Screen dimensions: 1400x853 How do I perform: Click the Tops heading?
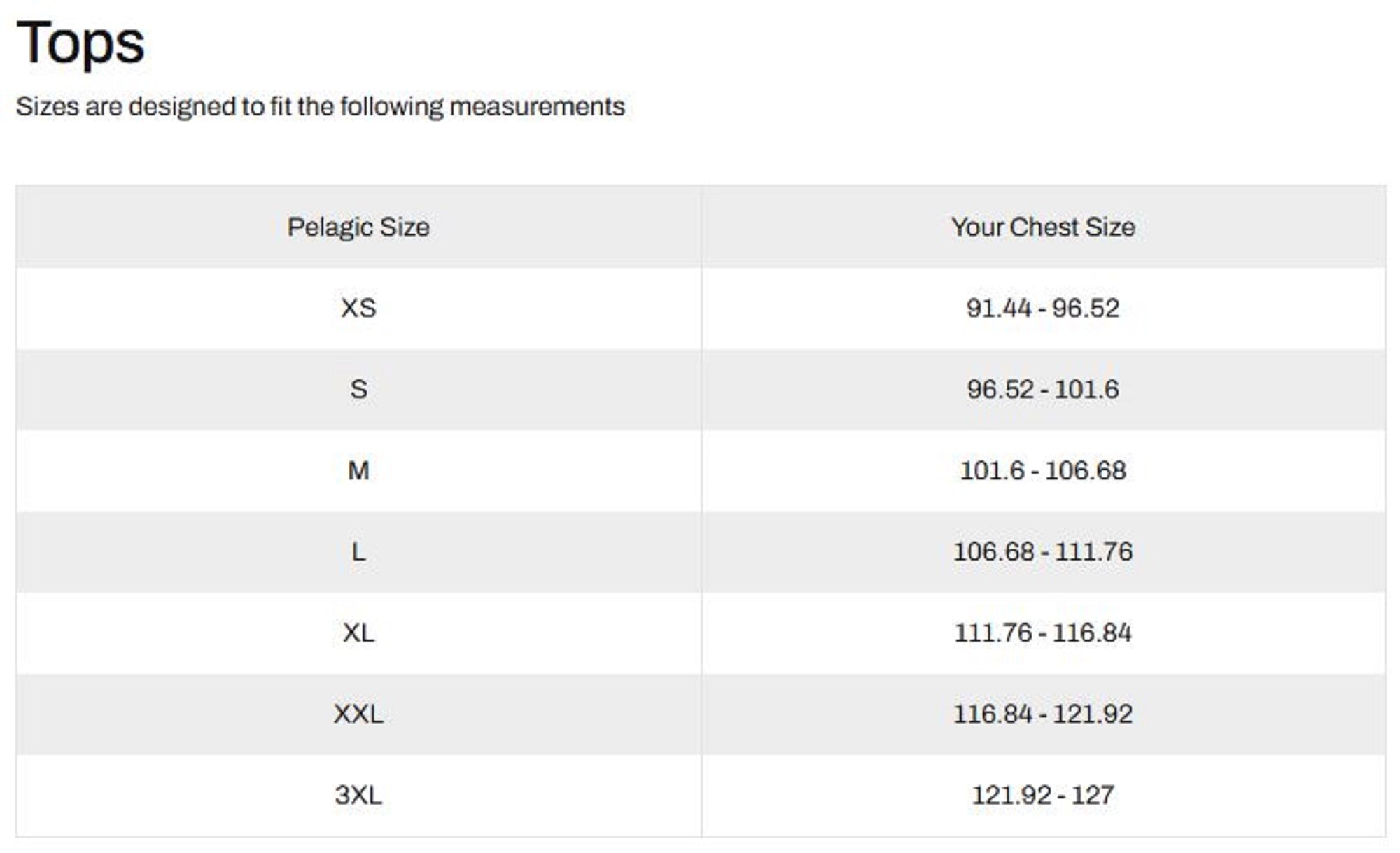[x=80, y=43]
